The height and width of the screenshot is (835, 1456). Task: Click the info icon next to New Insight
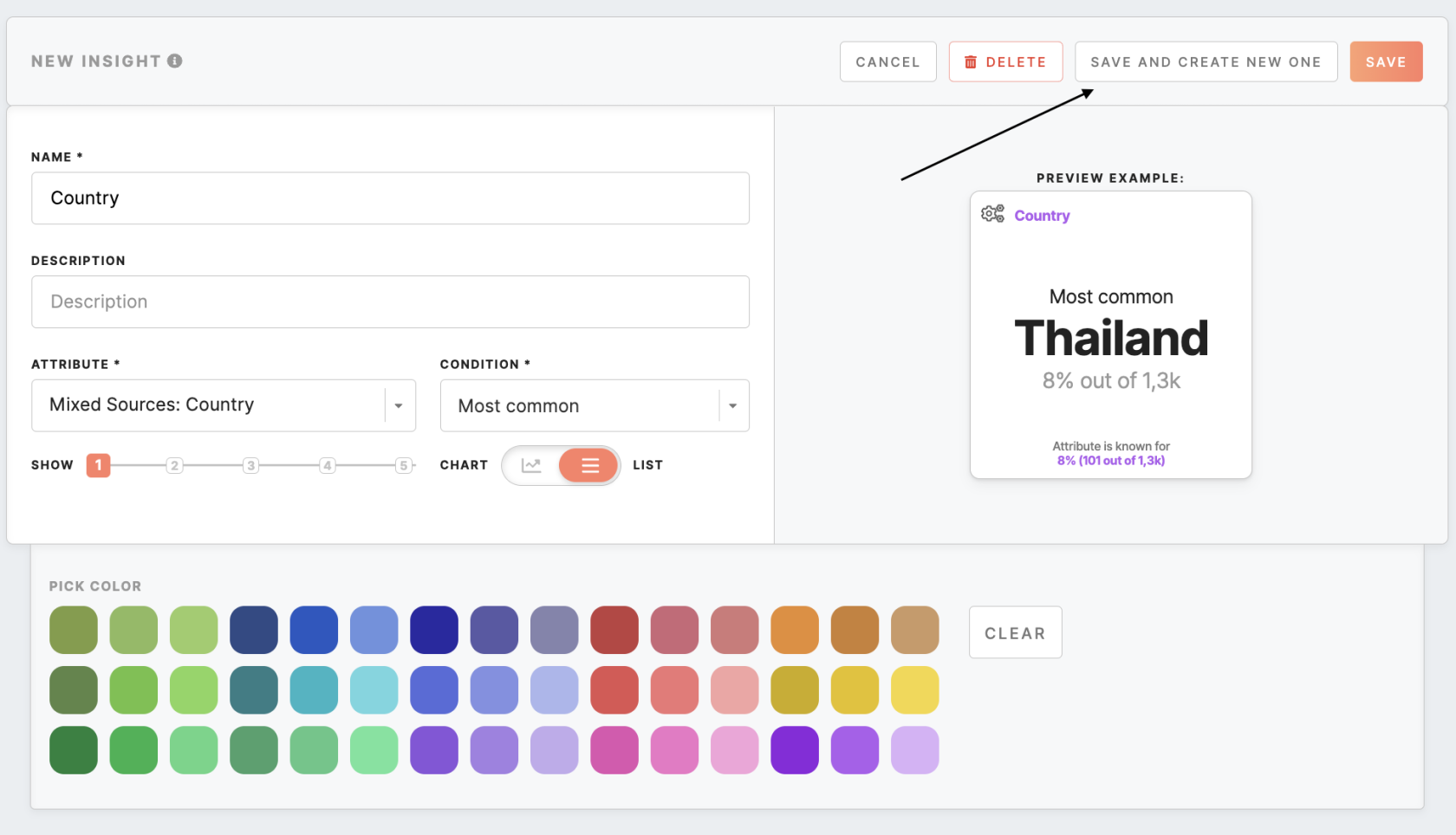click(175, 61)
